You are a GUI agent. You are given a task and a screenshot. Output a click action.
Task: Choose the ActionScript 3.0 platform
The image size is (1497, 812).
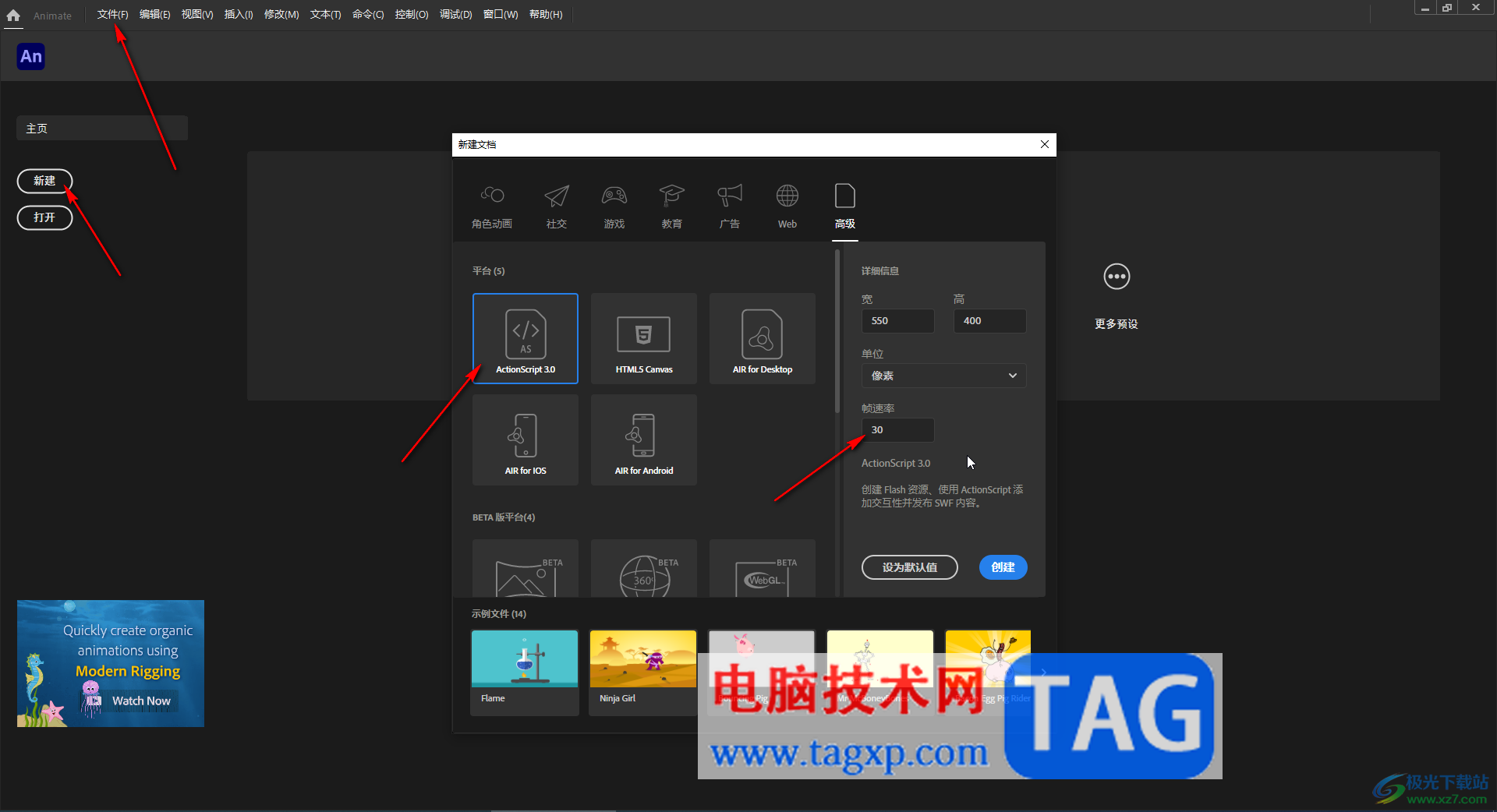[526, 338]
